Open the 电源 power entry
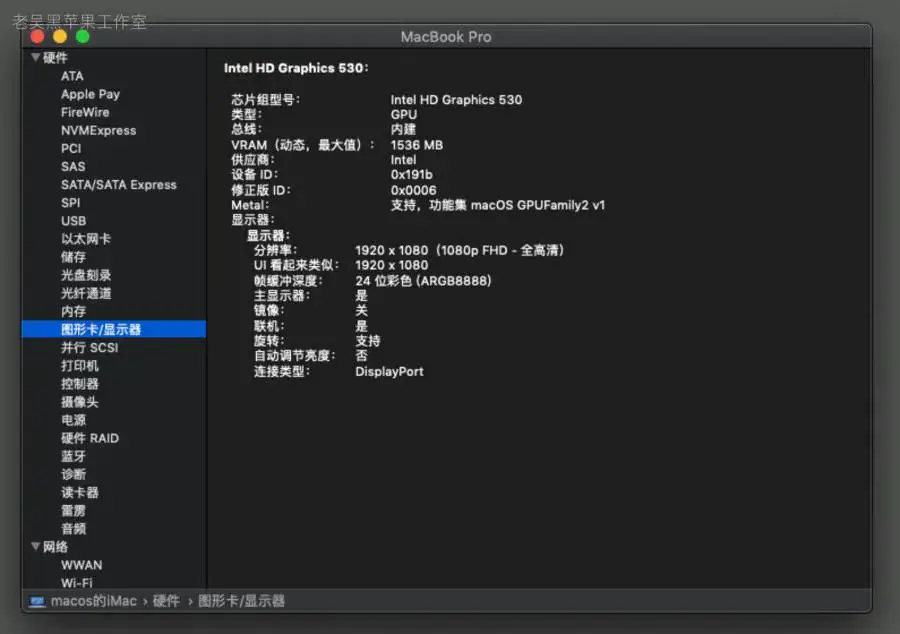This screenshot has height=634, width=900. [x=73, y=420]
